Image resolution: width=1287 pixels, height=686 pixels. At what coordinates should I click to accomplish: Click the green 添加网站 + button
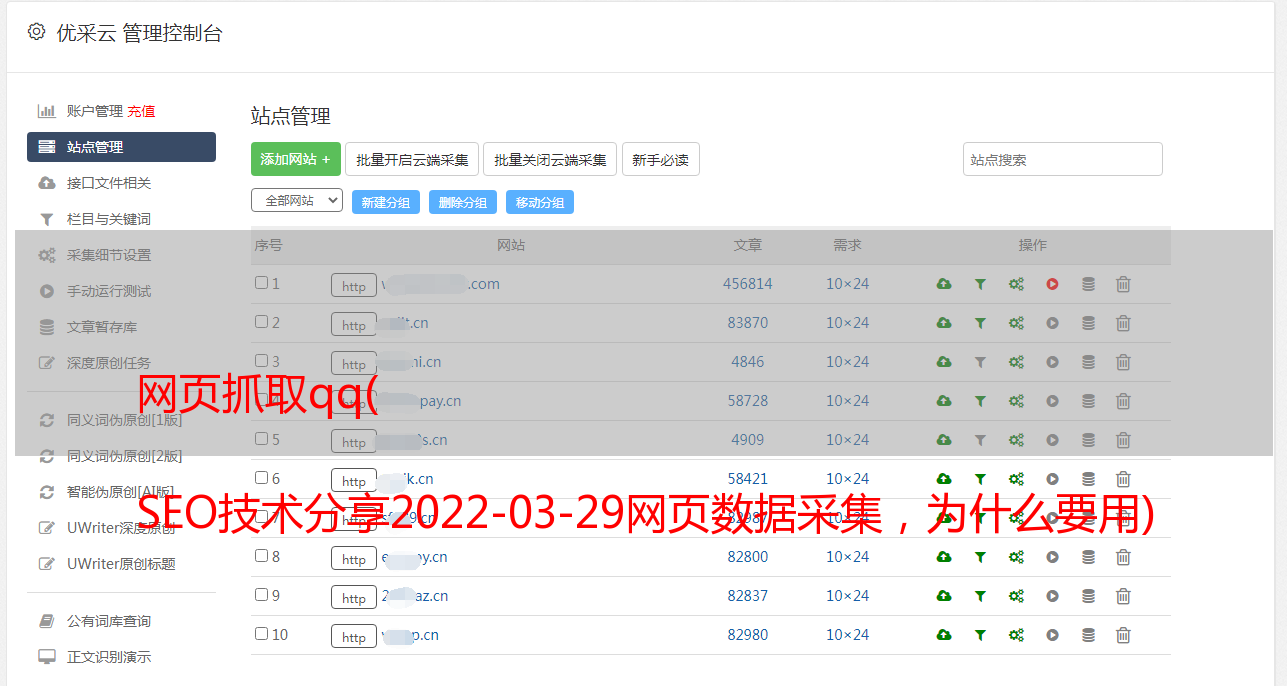pos(296,159)
